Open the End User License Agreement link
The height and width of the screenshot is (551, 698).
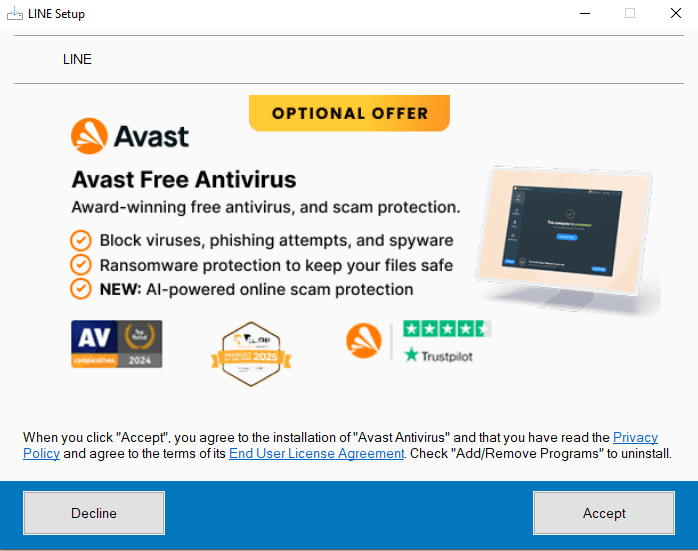coord(317,454)
